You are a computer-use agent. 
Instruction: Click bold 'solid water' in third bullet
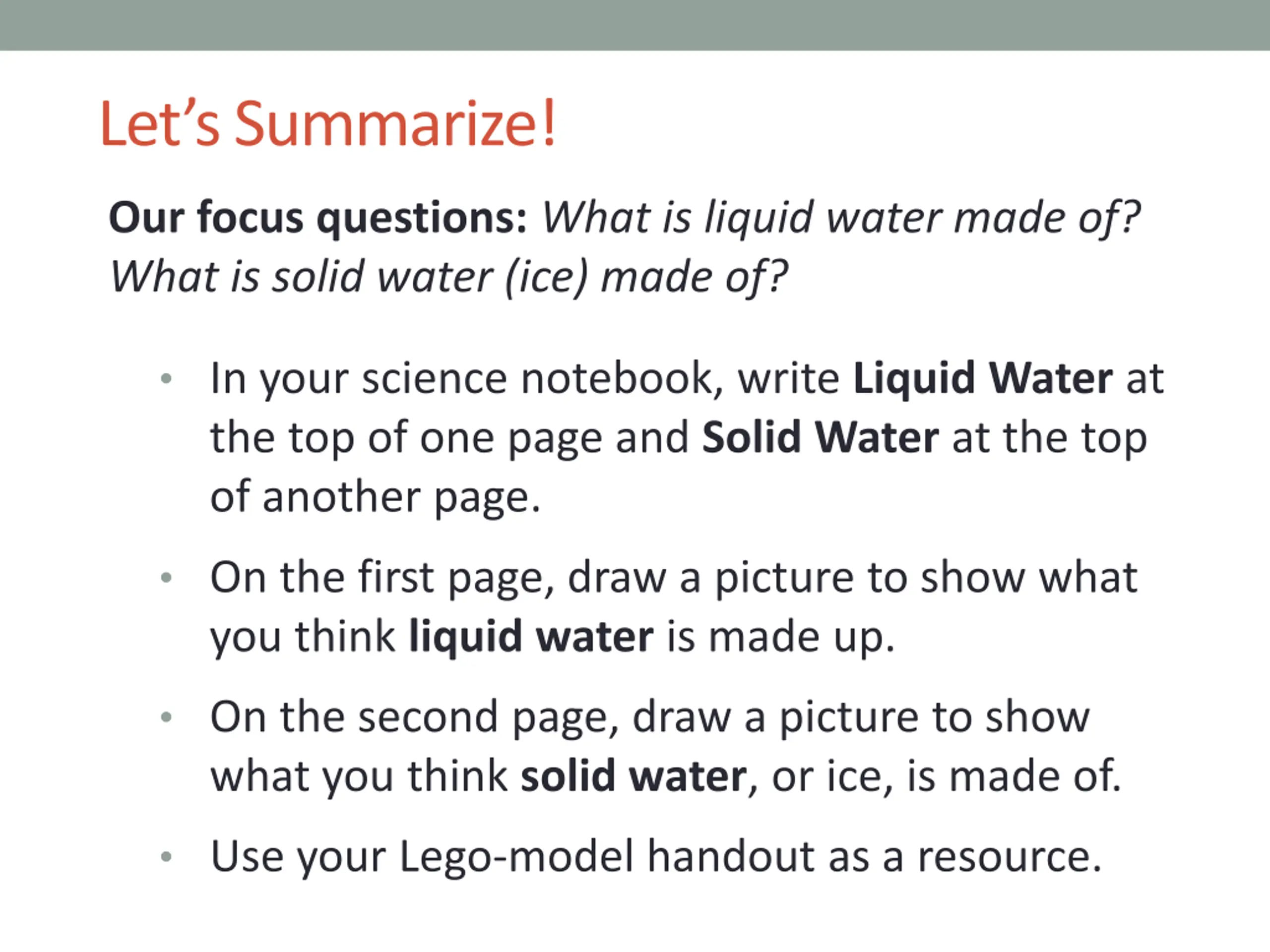coord(634,777)
